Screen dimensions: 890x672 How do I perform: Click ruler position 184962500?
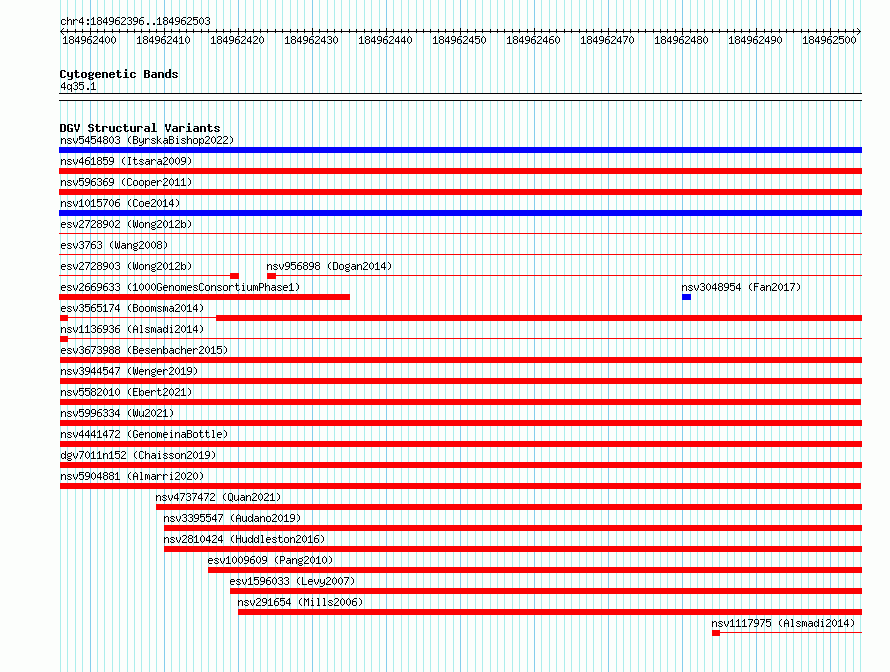(829, 40)
